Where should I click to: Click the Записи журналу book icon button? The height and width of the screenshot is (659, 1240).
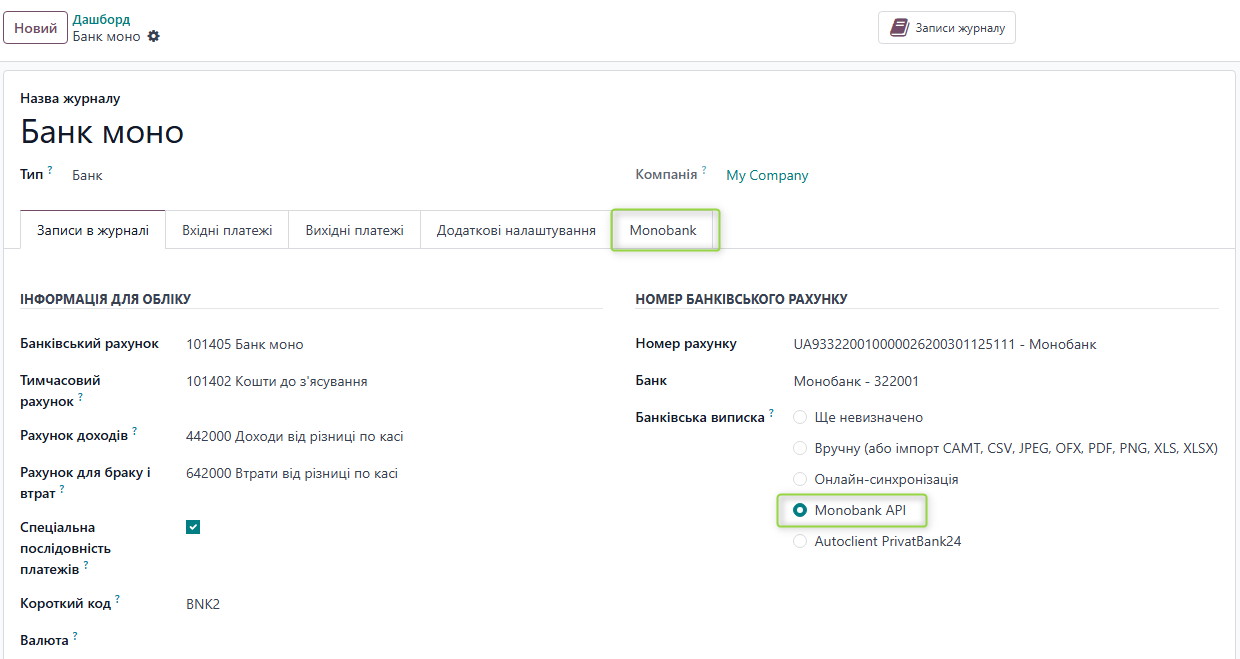tap(945, 27)
